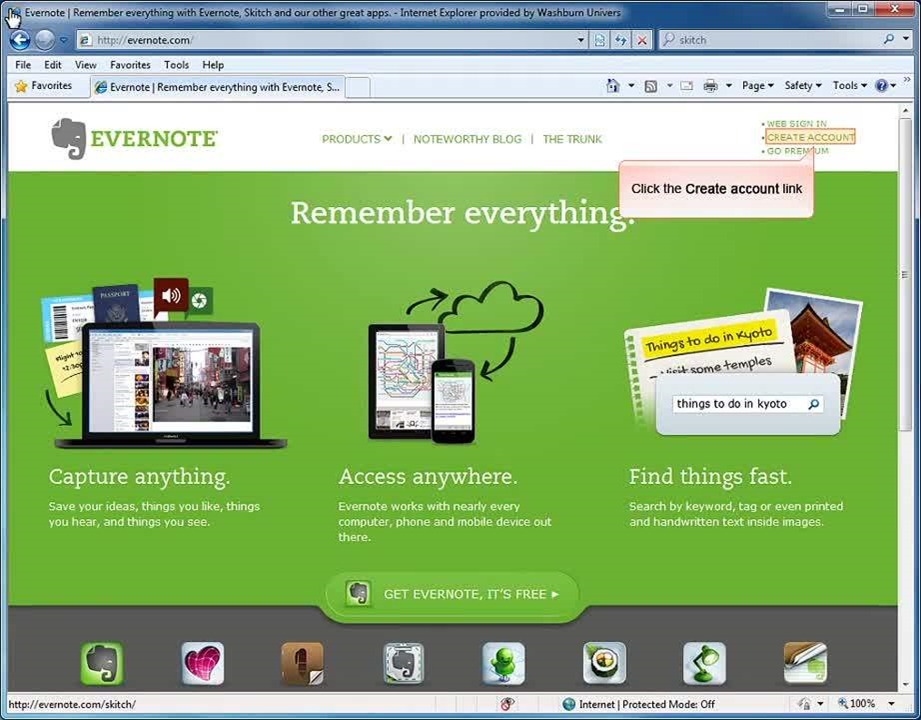Open the Tools menu in menu bar
Viewport: 921px width, 720px height.
176,65
